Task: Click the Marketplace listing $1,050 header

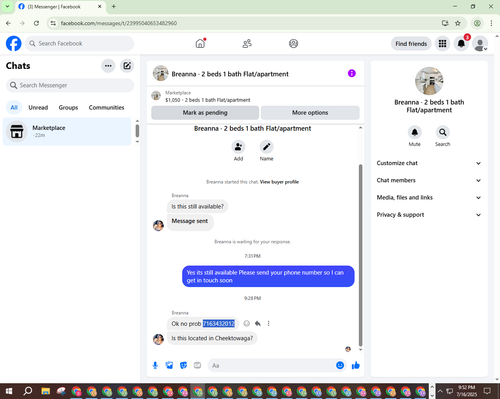Action: pos(255,96)
